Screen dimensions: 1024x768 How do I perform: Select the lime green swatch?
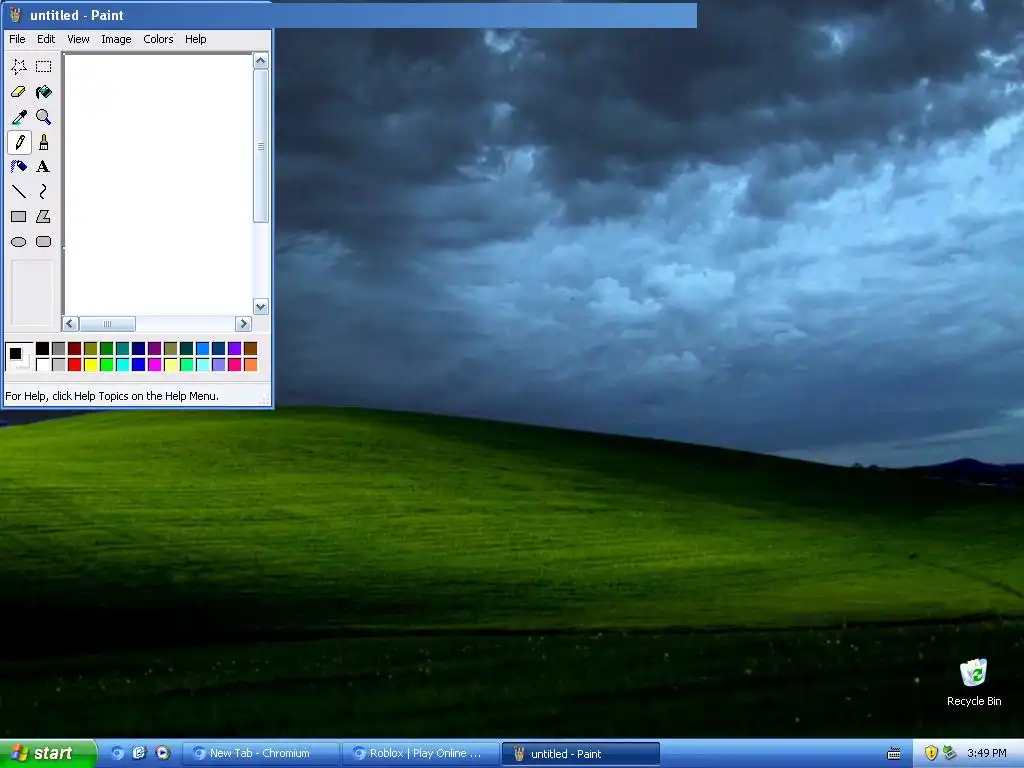106,364
